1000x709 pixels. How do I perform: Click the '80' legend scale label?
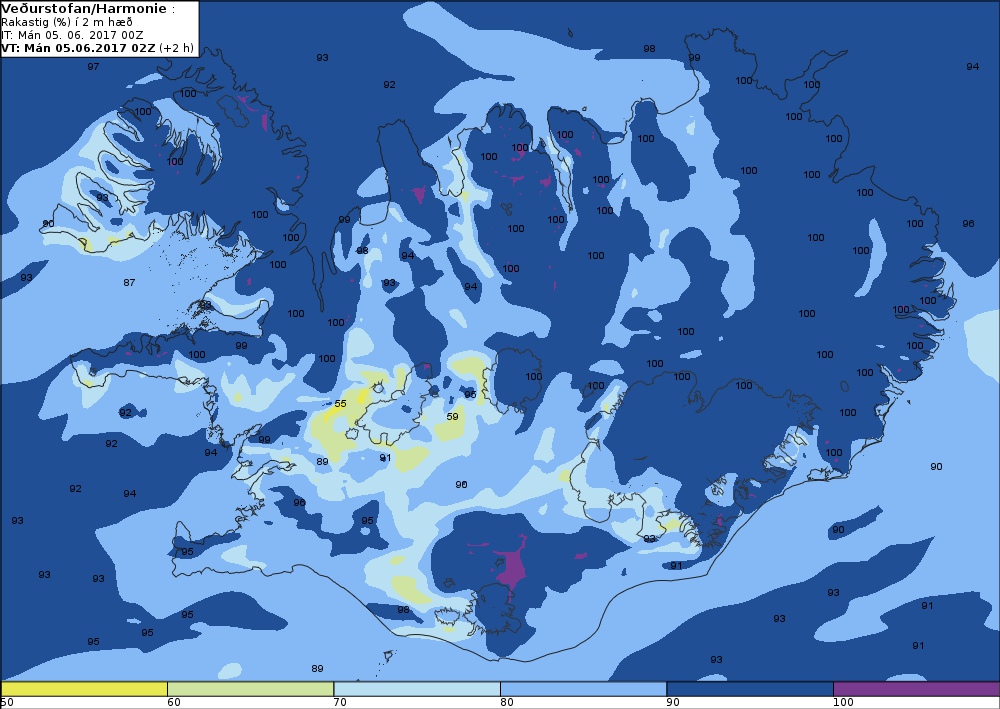[507, 703]
